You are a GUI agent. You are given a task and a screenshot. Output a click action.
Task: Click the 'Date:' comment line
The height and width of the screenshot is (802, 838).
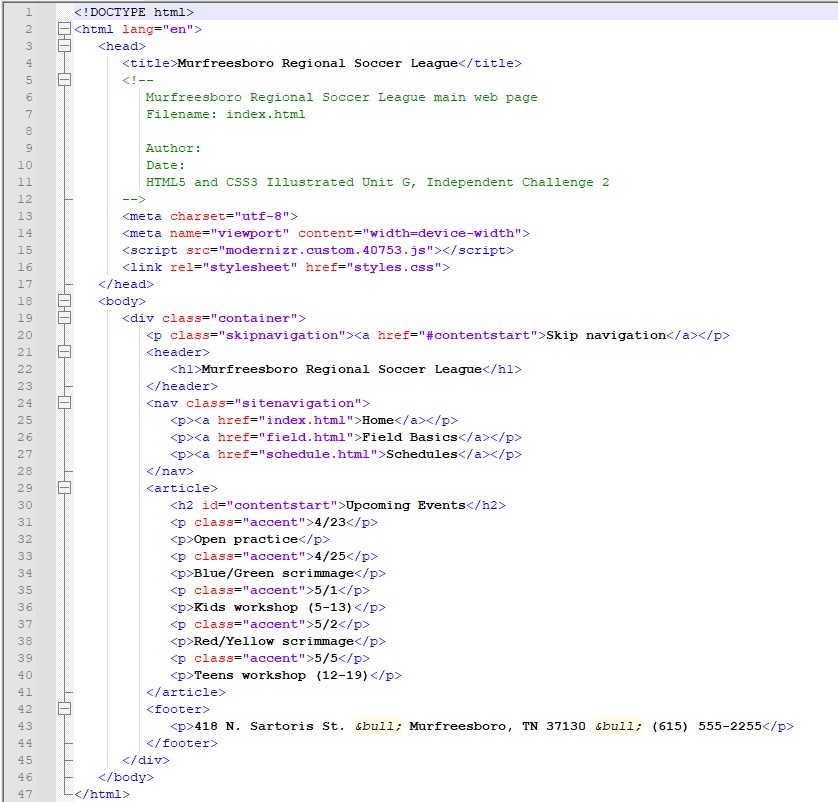pyautogui.click(x=165, y=165)
